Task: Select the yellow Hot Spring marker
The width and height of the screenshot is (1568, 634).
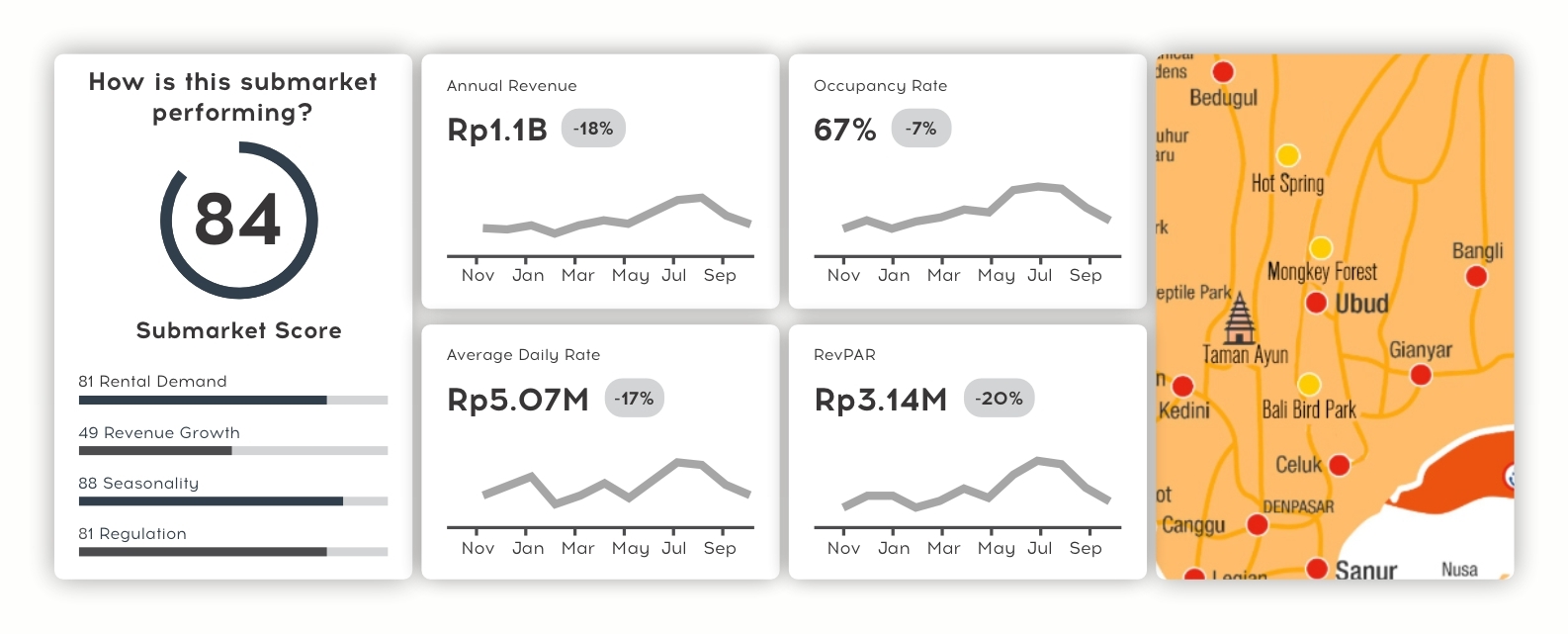Action: (1287, 155)
